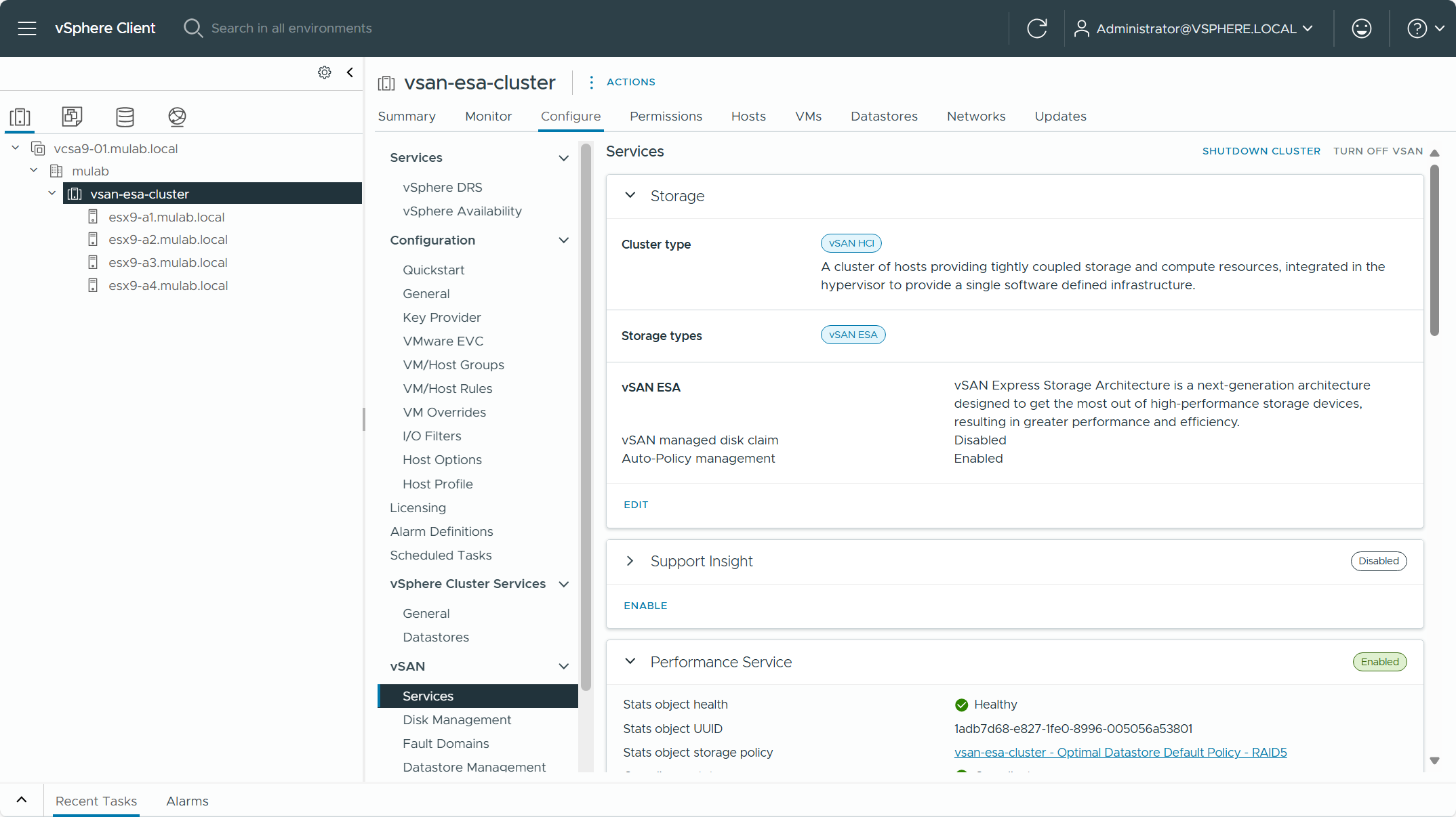Click the smiley feedback icon

click(x=1361, y=28)
